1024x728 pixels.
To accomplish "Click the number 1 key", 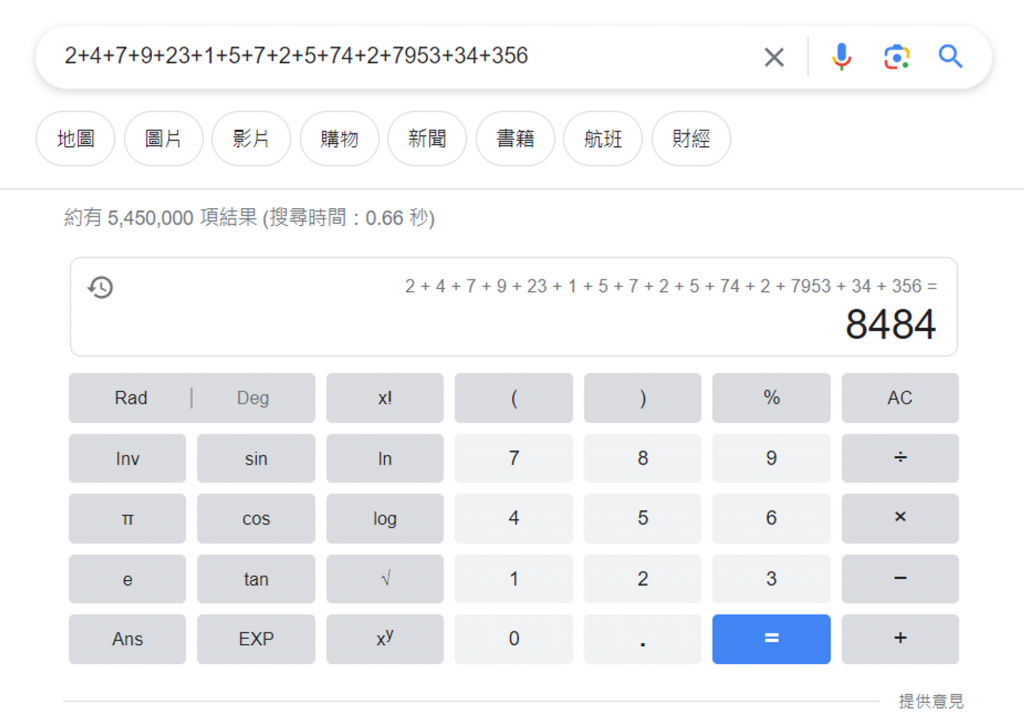I will click(x=514, y=579).
